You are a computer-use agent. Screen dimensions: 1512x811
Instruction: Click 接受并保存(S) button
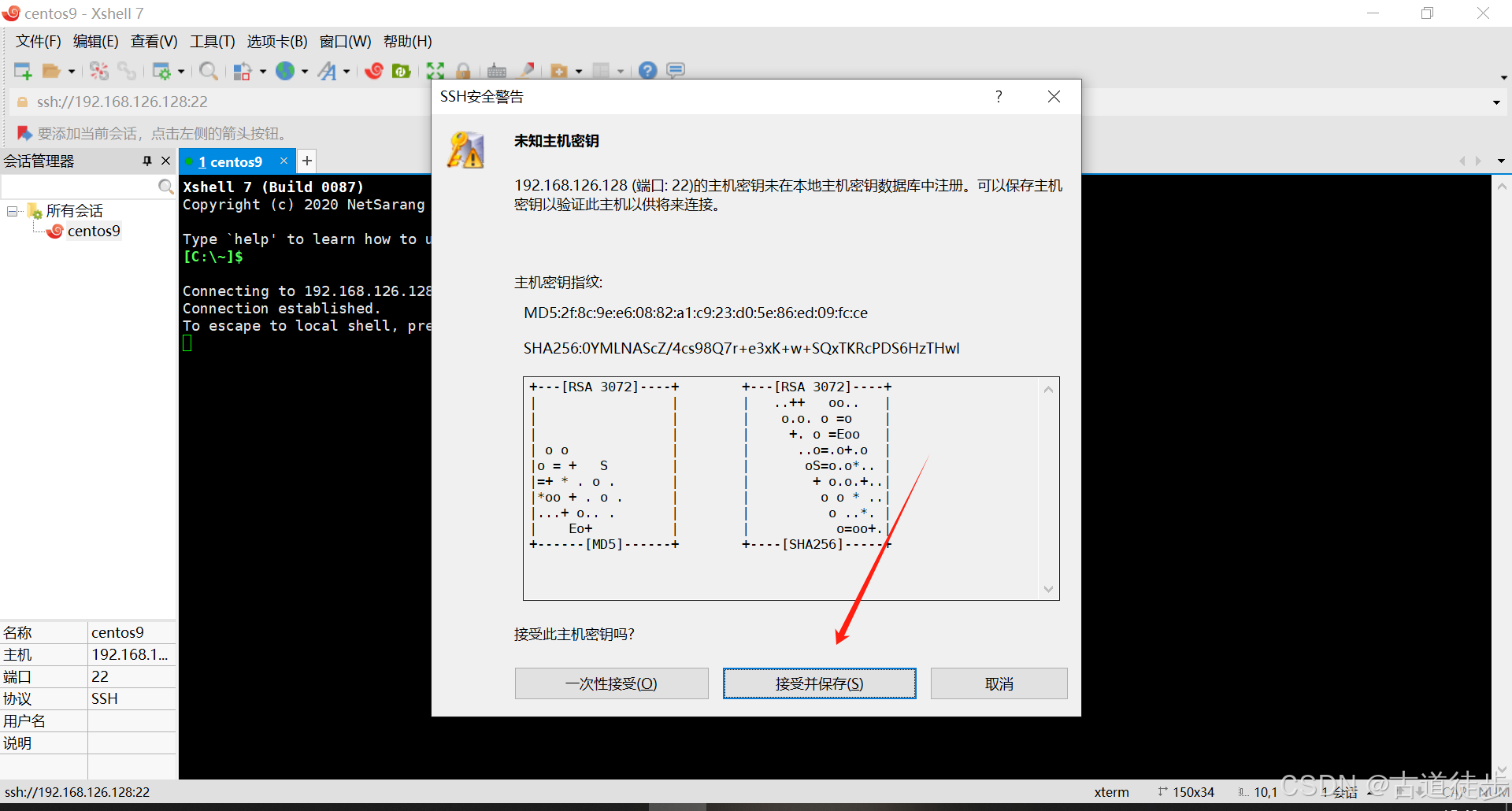coord(819,683)
